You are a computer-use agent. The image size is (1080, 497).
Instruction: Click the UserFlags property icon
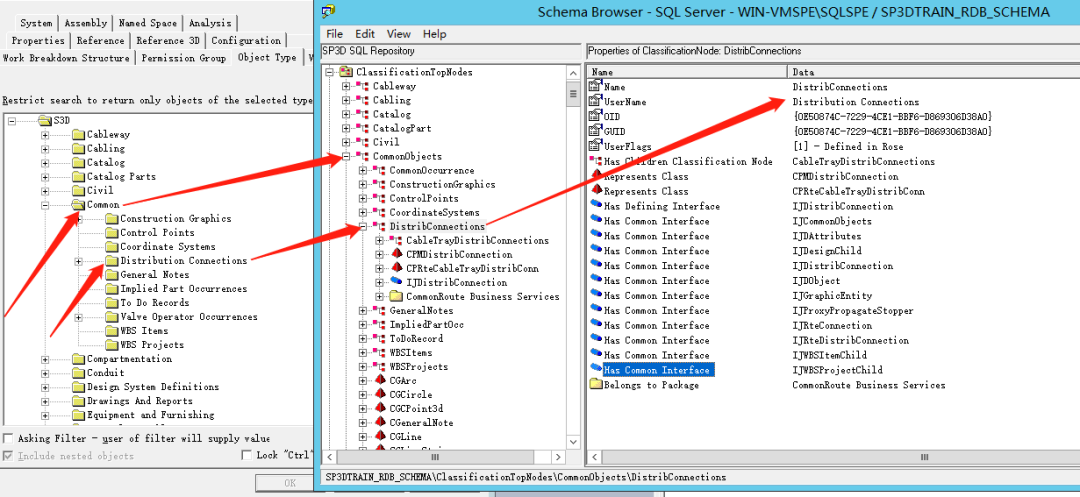click(x=596, y=146)
